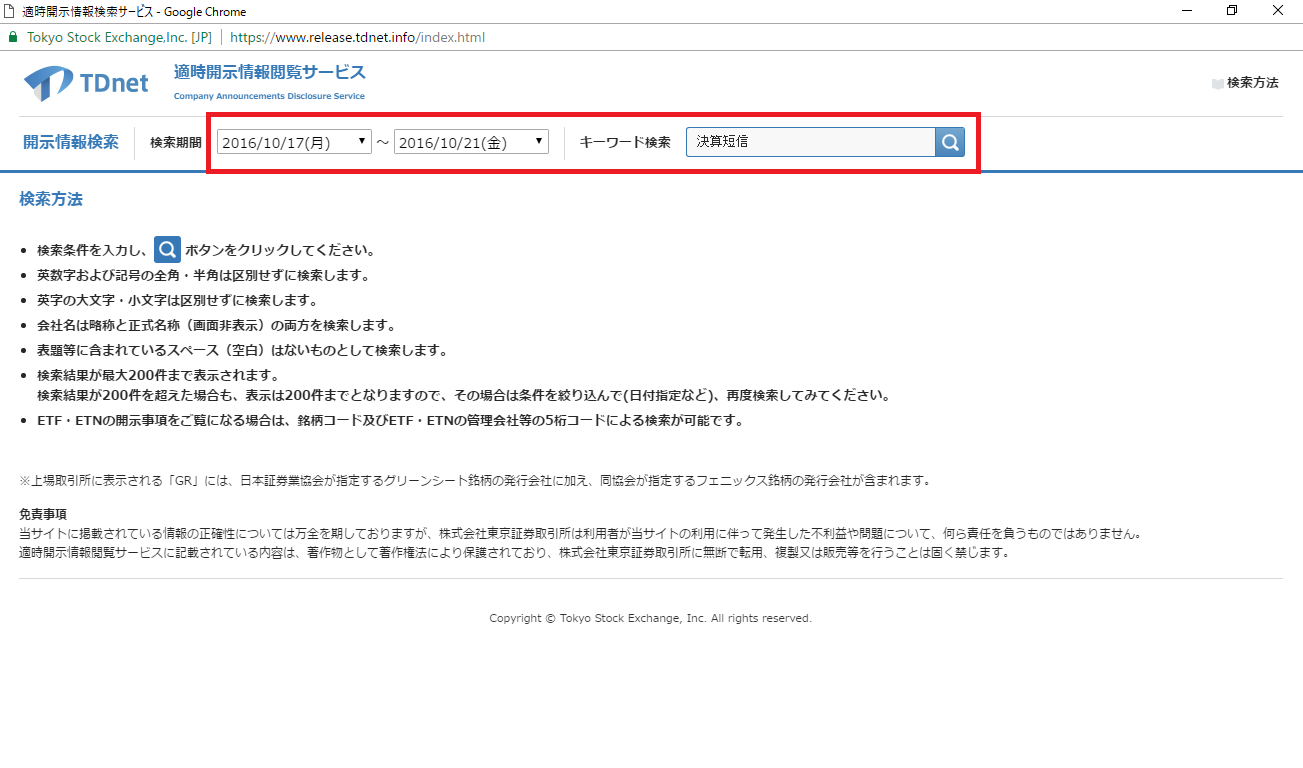Click the ETF・ETNの開示事項 bullet line
1303x768 pixels.
391,420
